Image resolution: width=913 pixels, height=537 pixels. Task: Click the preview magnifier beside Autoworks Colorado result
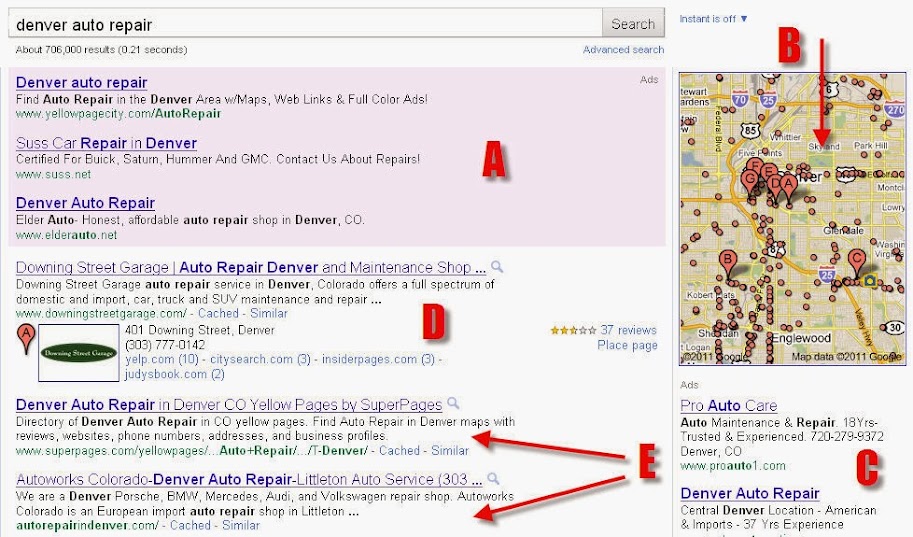click(x=493, y=478)
